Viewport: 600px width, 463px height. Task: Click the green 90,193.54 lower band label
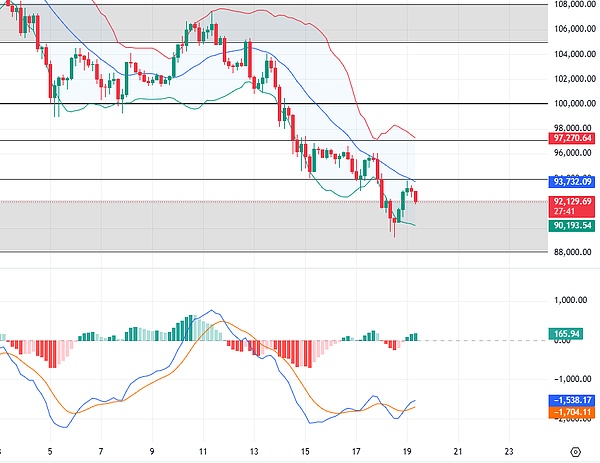[572, 226]
